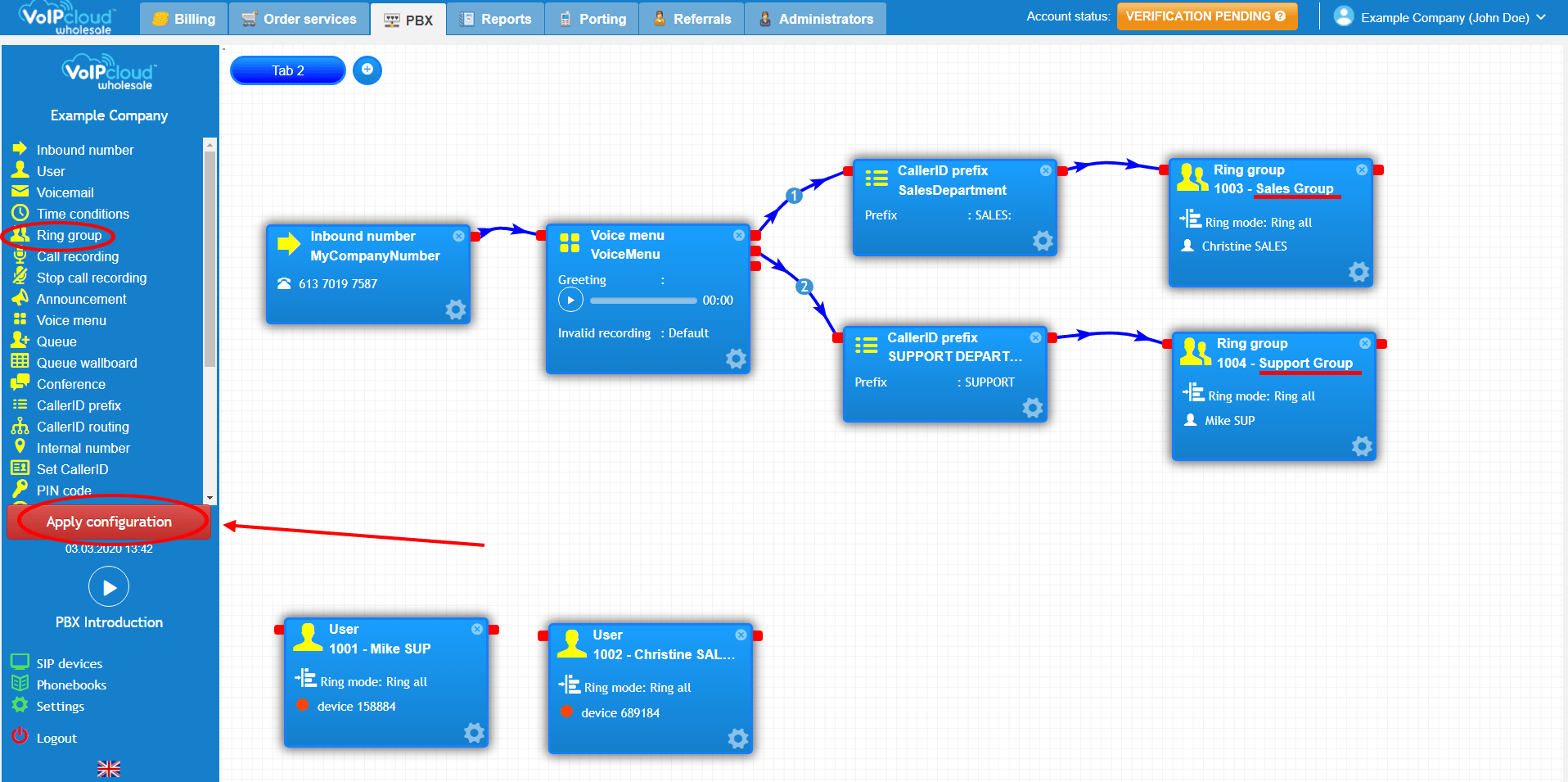Switch to the Reports tab
This screenshot has width=1568, height=782.
coord(495,17)
